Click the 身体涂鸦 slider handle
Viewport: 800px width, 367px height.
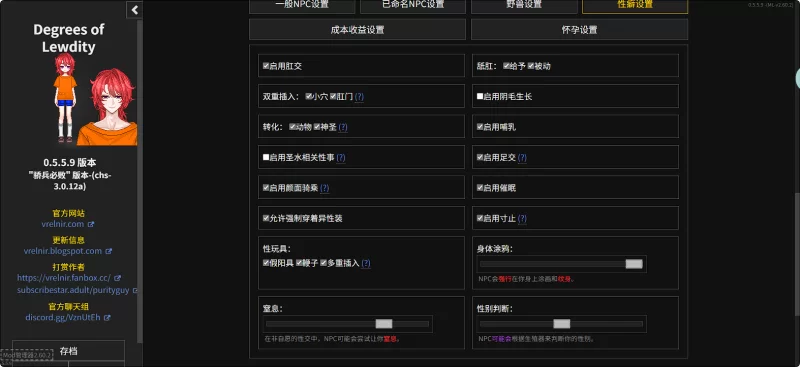click(x=634, y=264)
